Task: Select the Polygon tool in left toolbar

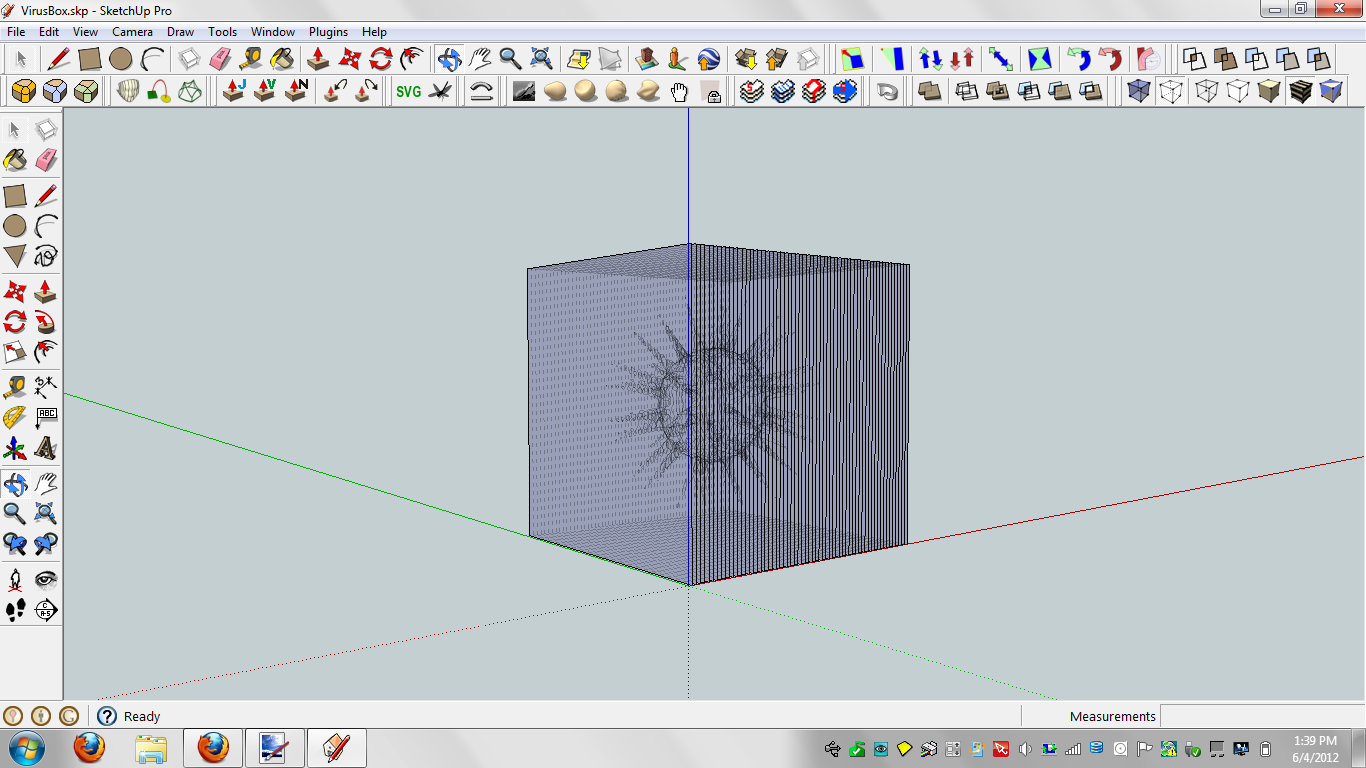Action: click(x=15, y=257)
